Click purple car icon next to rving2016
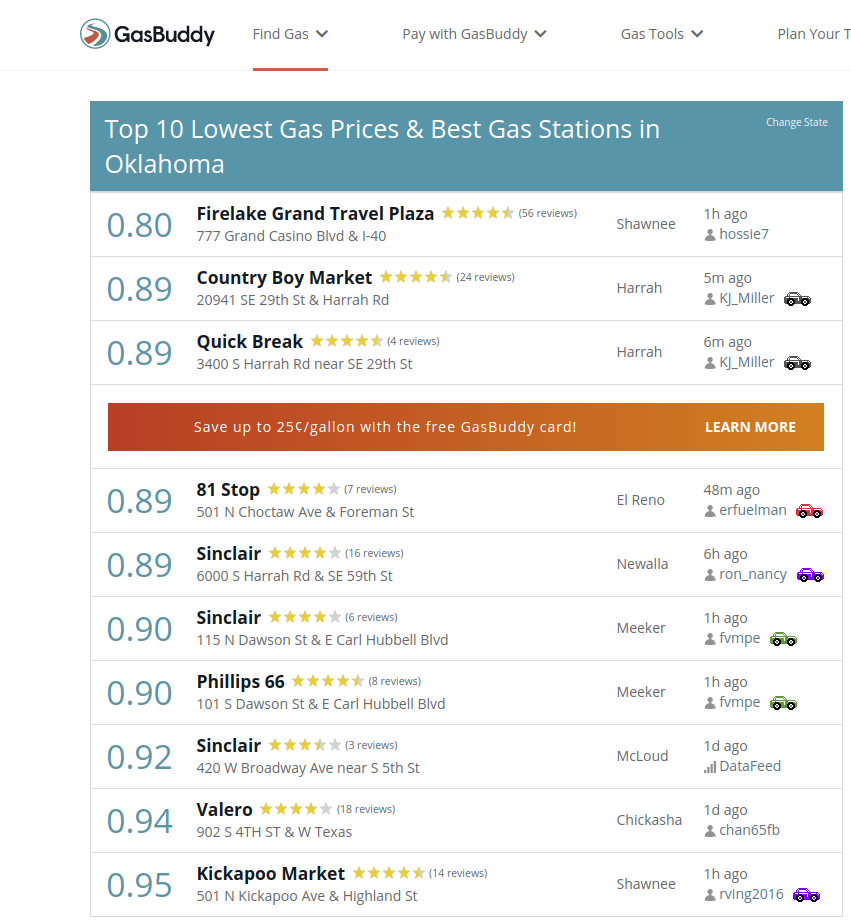851x923 pixels. [x=806, y=894]
